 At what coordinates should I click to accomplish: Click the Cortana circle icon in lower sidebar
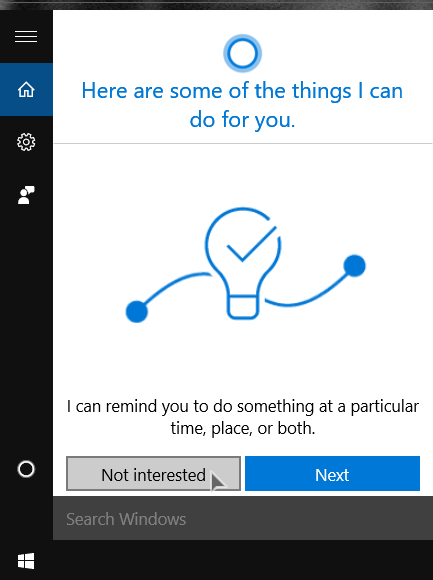tap(26, 469)
